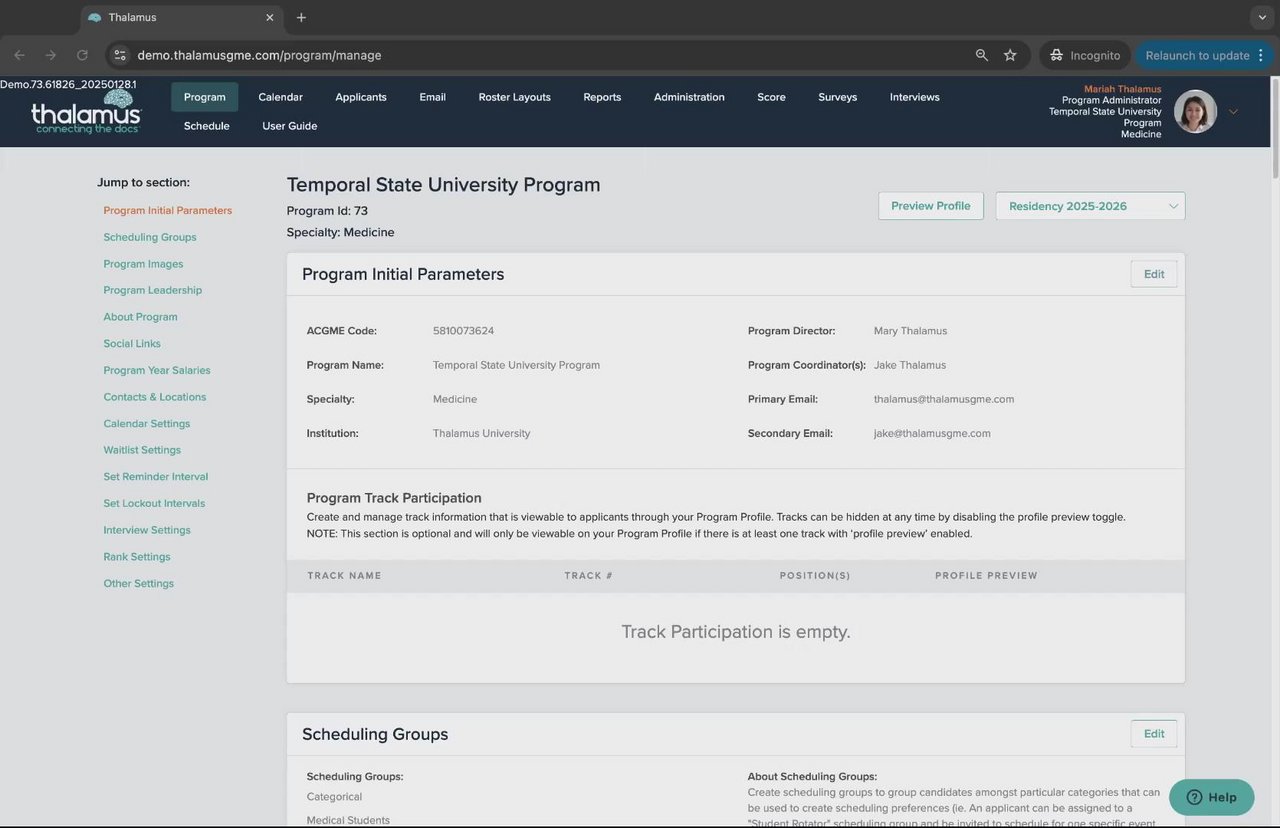Jump to Calendar Settings section
The image size is (1280, 828).
[x=146, y=424]
